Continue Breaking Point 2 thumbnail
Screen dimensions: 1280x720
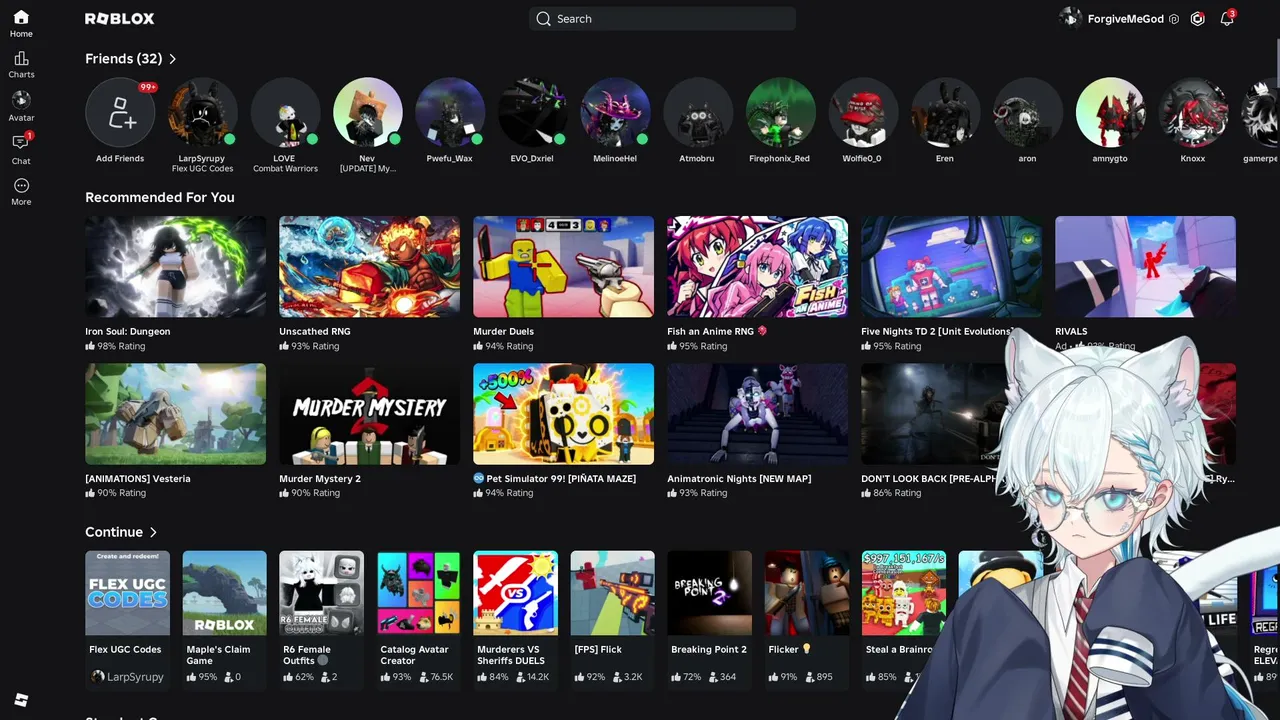tap(709, 593)
